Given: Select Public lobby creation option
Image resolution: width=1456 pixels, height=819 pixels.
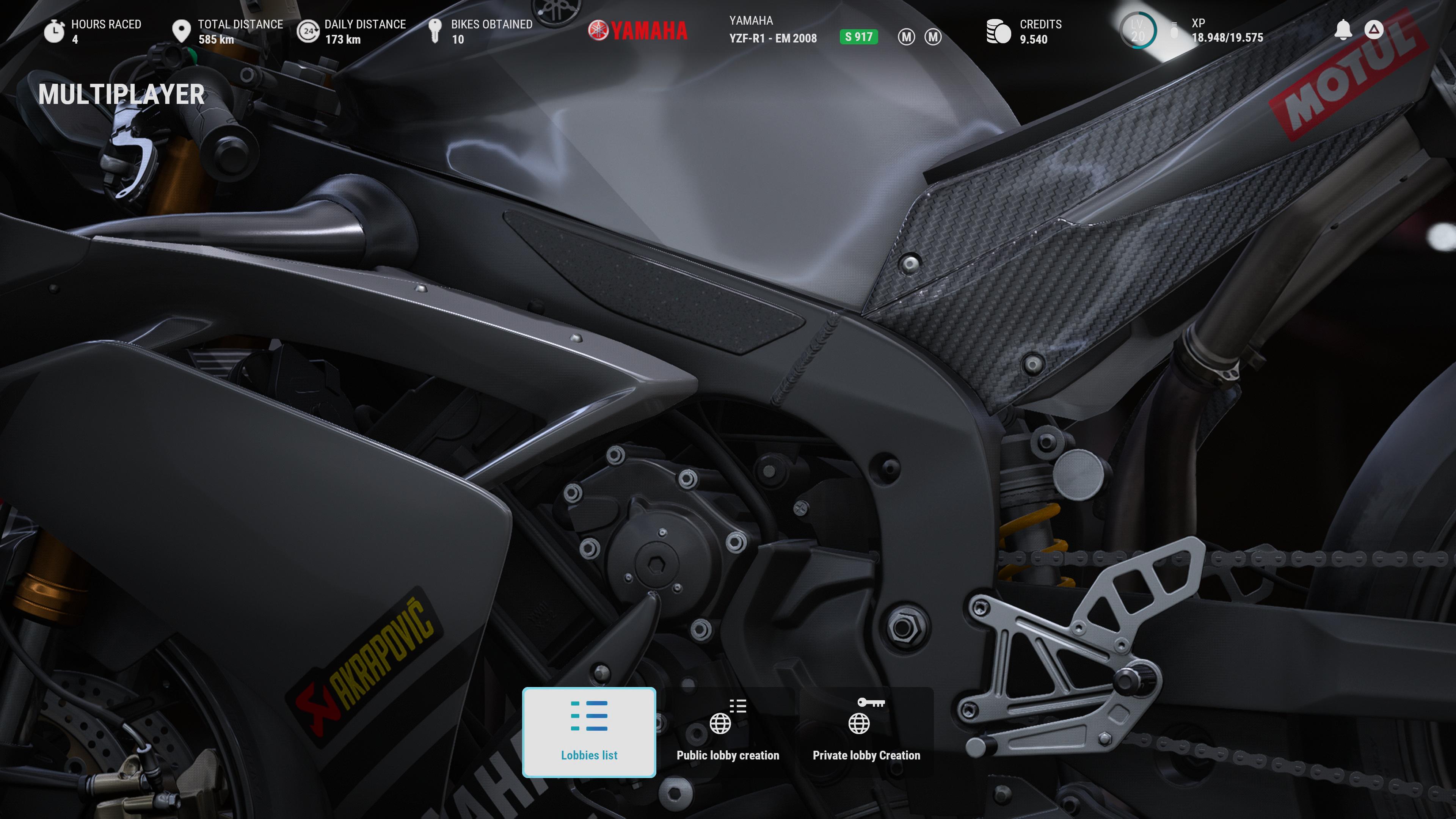Looking at the screenshot, I should point(728,732).
